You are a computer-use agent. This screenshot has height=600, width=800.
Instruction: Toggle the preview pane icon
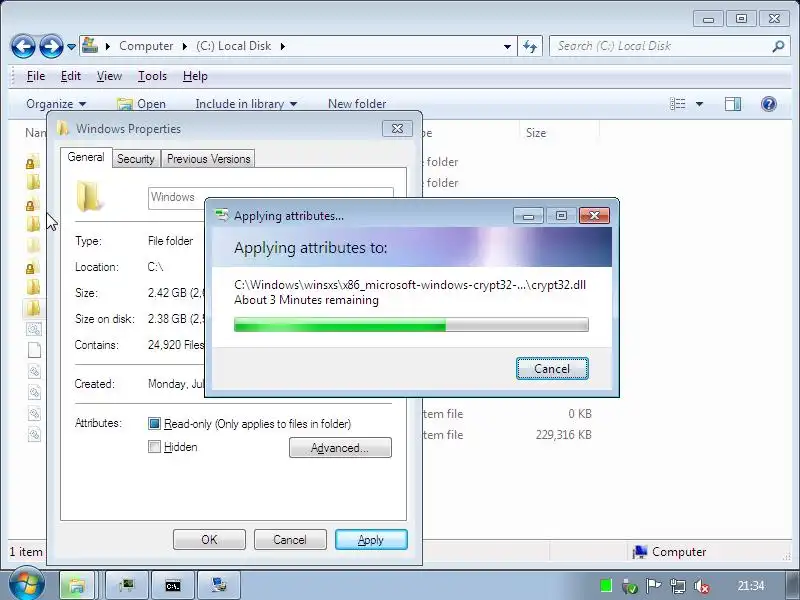click(733, 104)
